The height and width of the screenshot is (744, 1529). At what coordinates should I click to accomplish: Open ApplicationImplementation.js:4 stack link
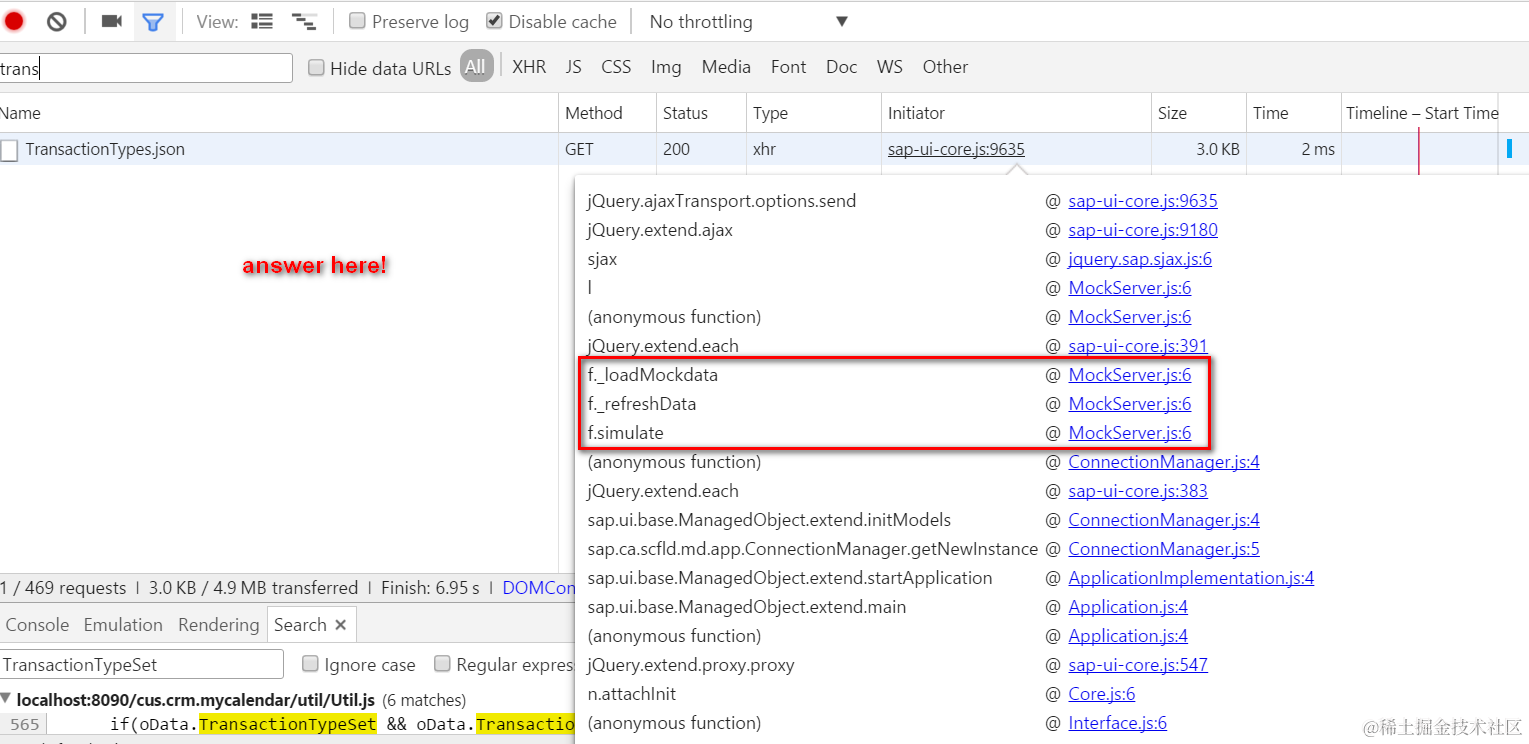(x=1191, y=578)
